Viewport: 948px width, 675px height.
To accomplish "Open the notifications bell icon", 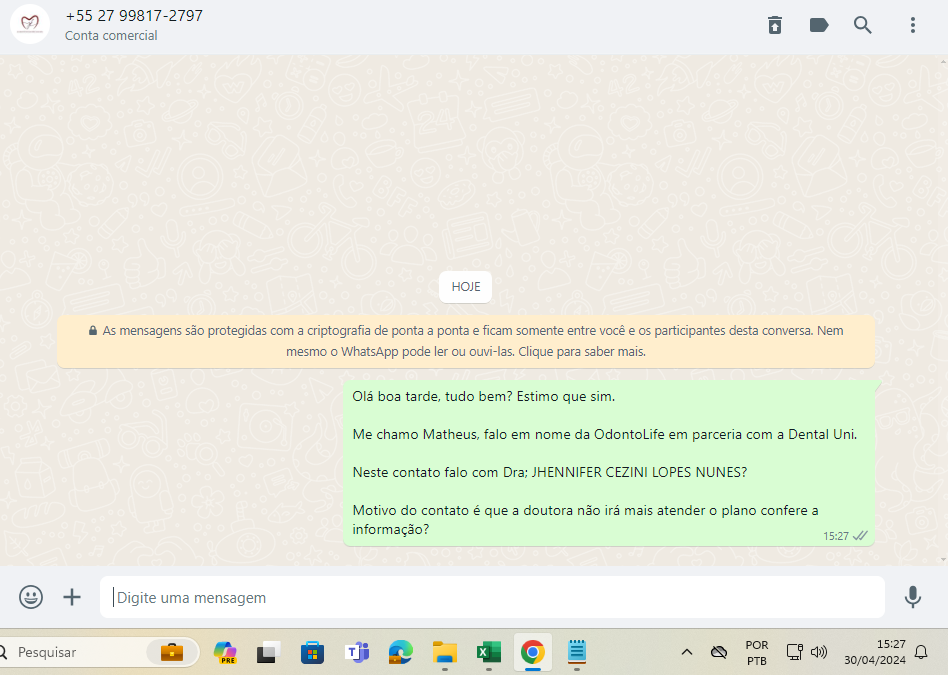I will tap(921, 652).
